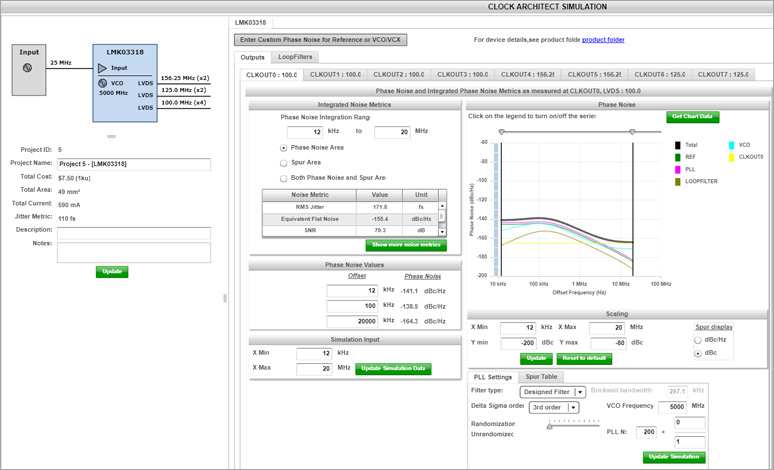Open the CLKOUT7 tab
This screenshot has height=470, width=774.
(x=723, y=75)
